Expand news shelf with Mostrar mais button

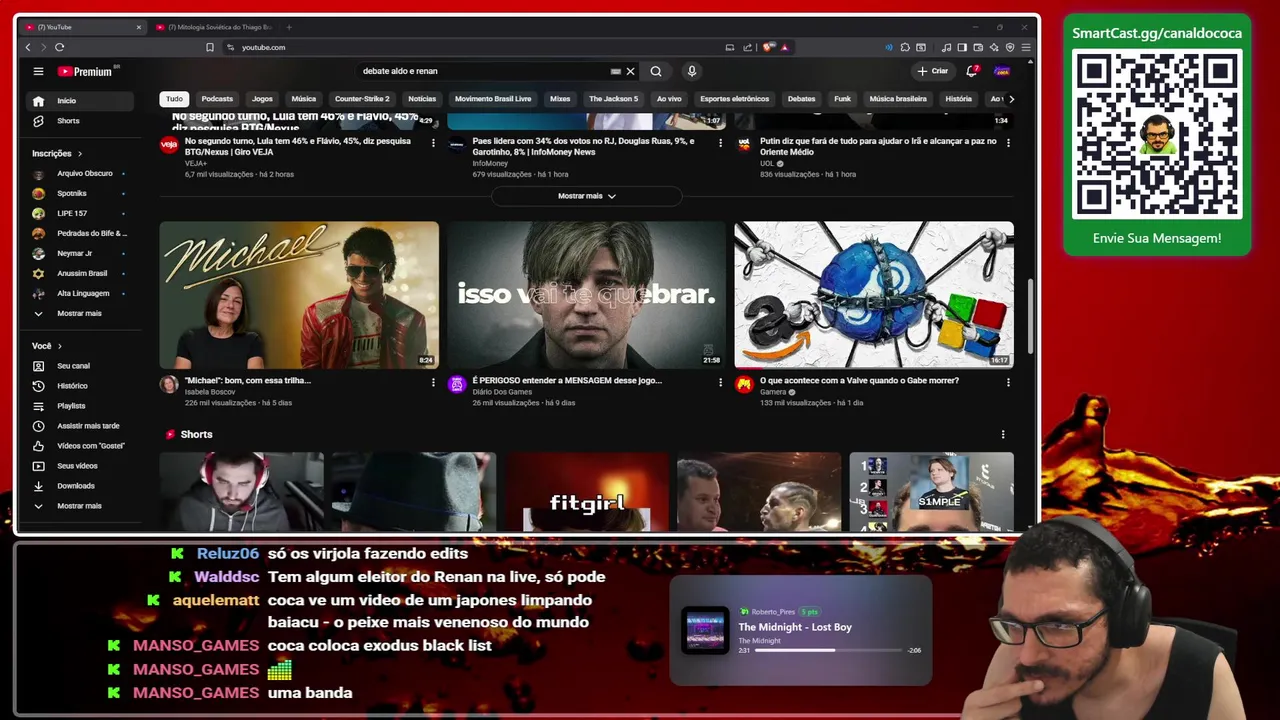click(586, 196)
